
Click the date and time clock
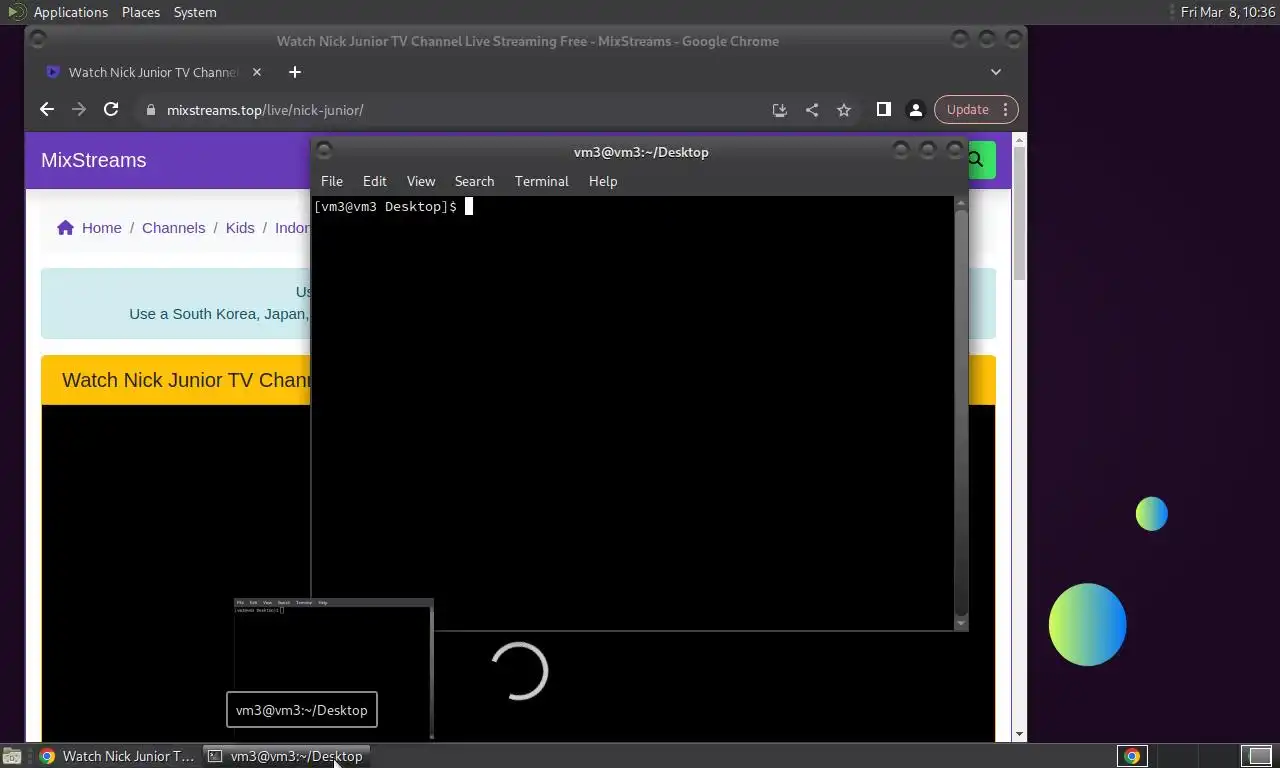pos(1228,12)
